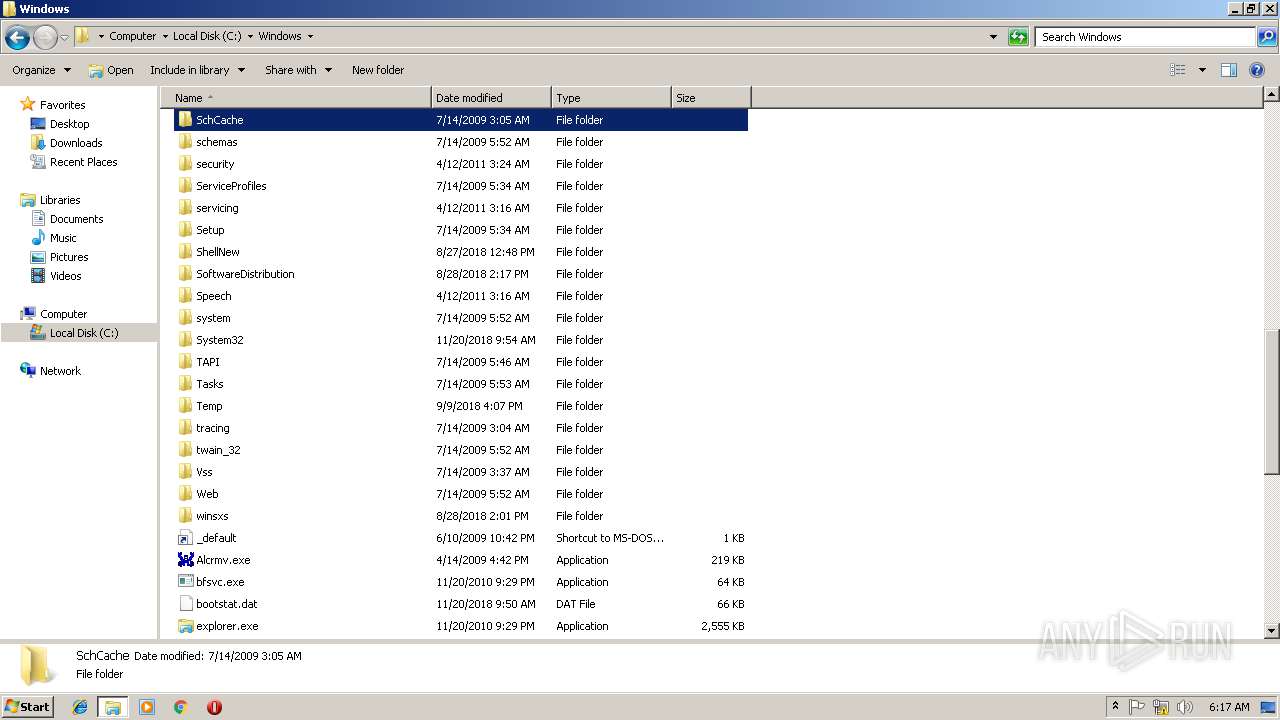Select the Alcrmv.exe application icon
This screenshot has width=1280, height=720.
(185, 560)
